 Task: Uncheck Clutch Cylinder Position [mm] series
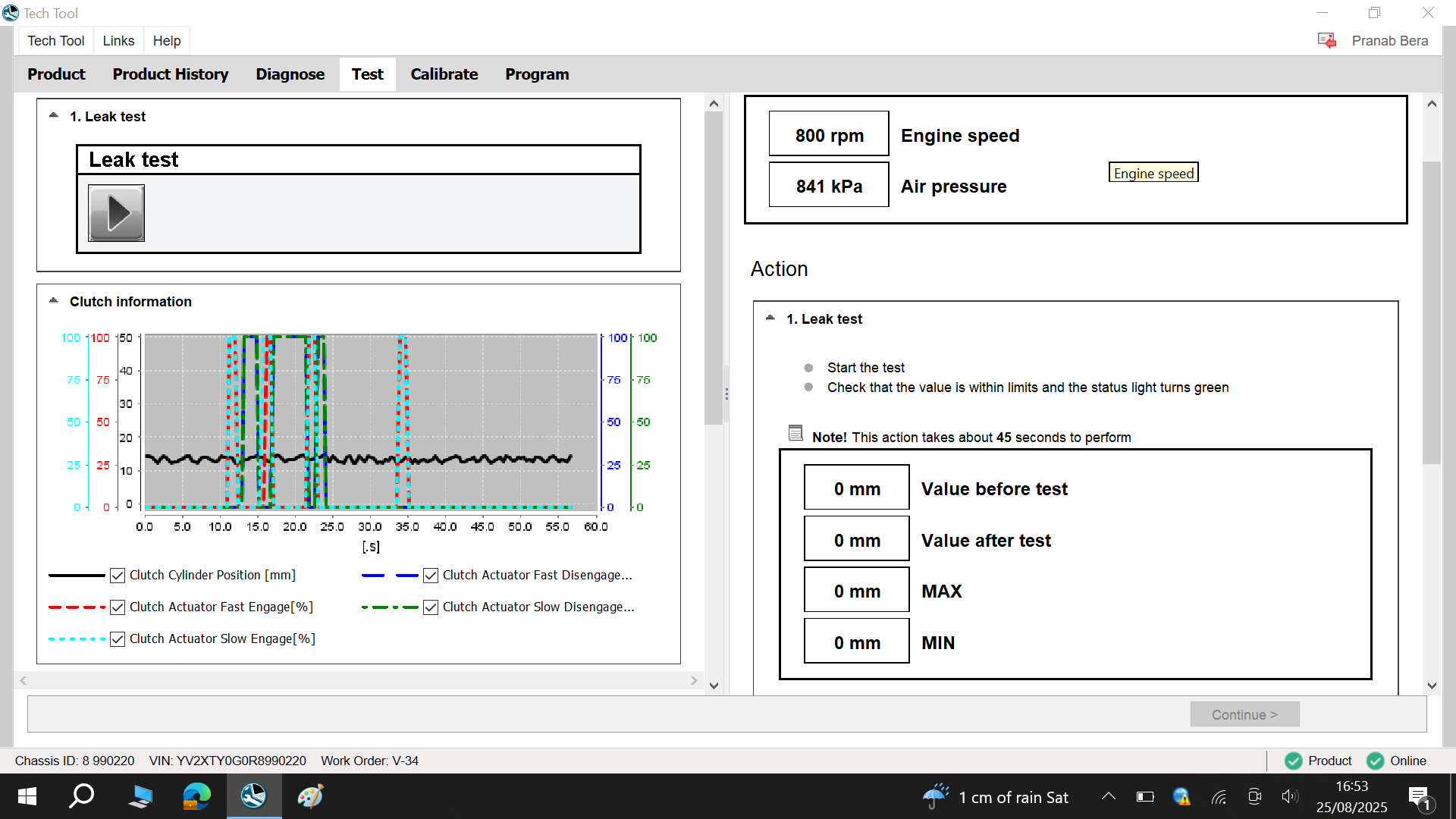click(x=118, y=576)
